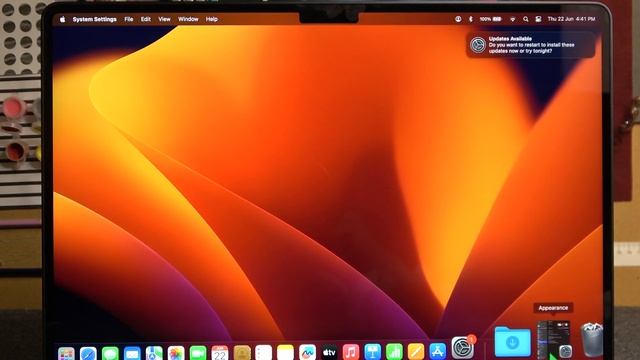This screenshot has height=360, width=640.
Task: Open Launchpad from the Dock
Action: click(66, 353)
